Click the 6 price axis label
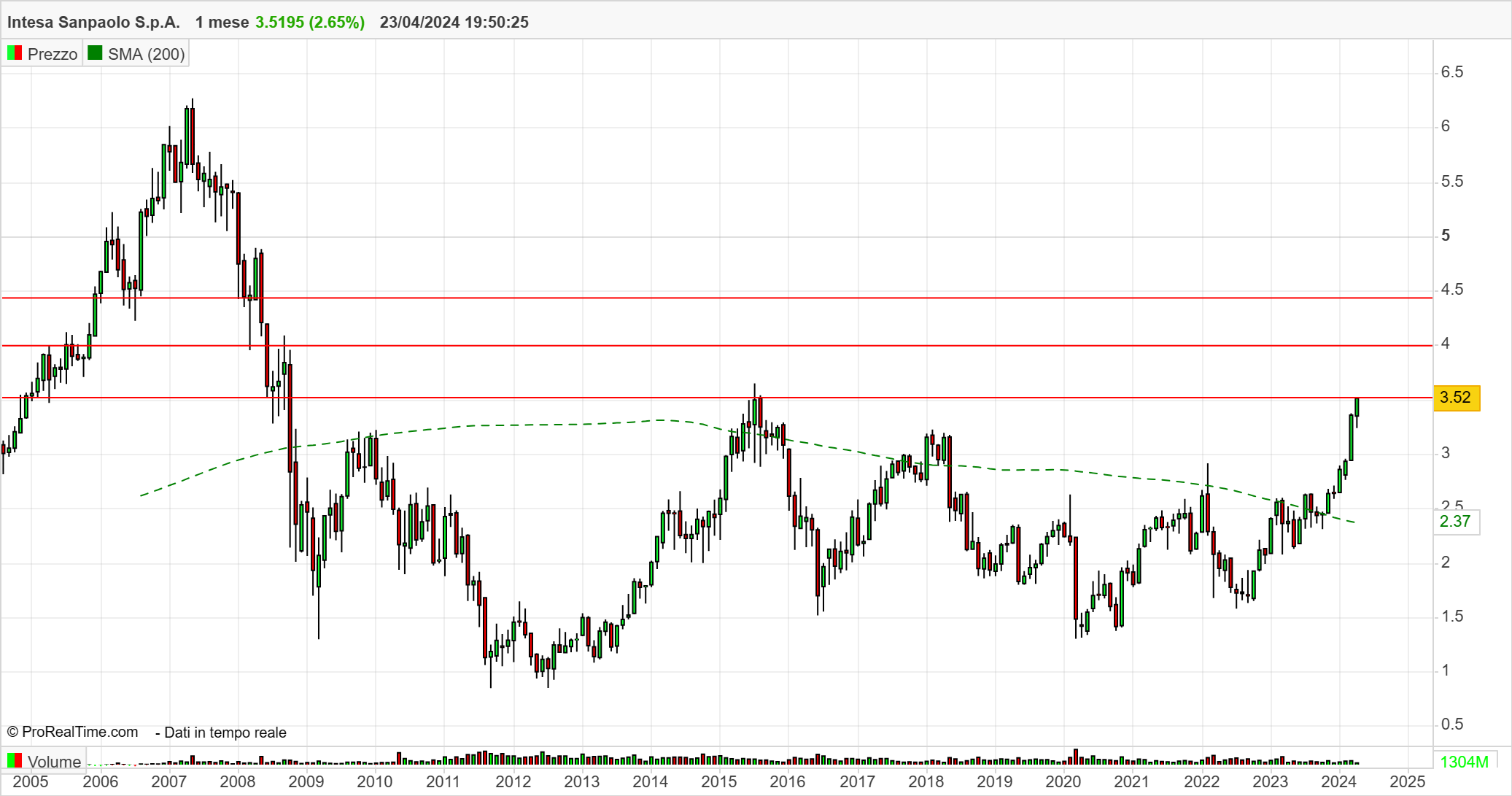The image size is (1512, 796). (1446, 126)
